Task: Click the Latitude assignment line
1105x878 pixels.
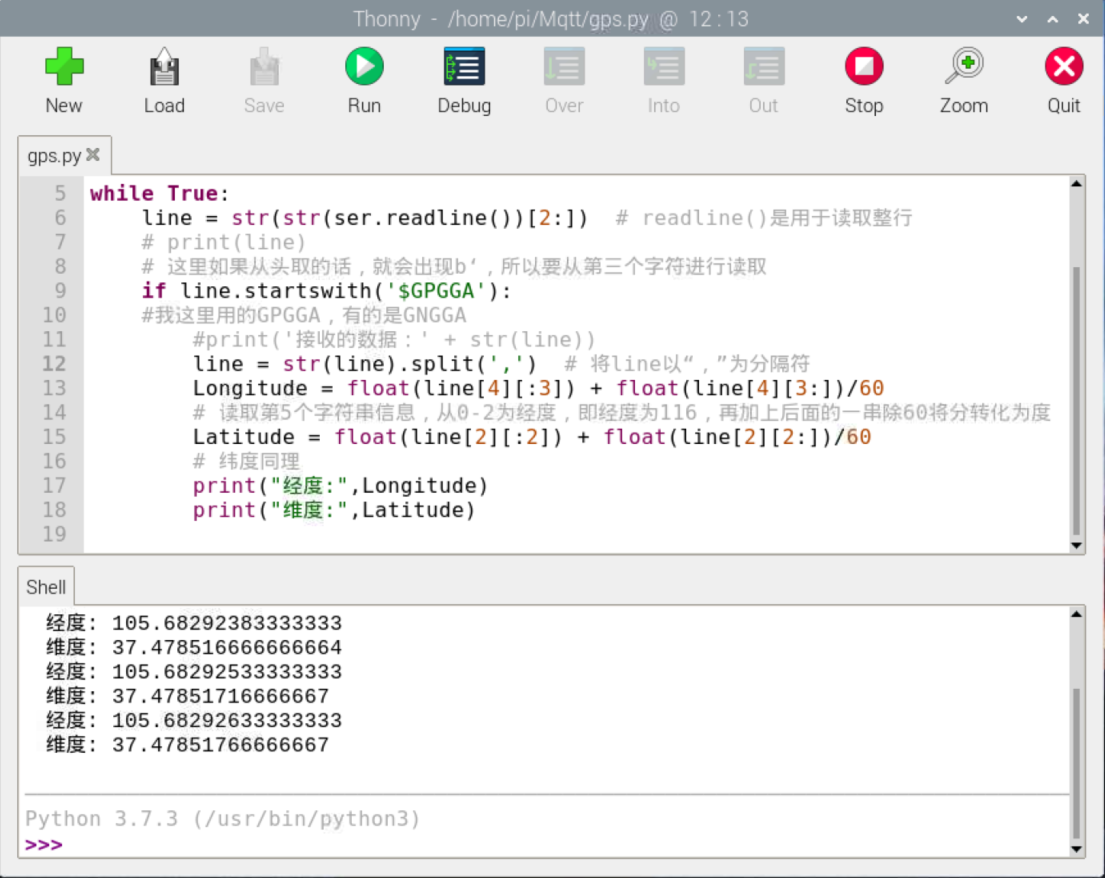Action: pos(532,437)
